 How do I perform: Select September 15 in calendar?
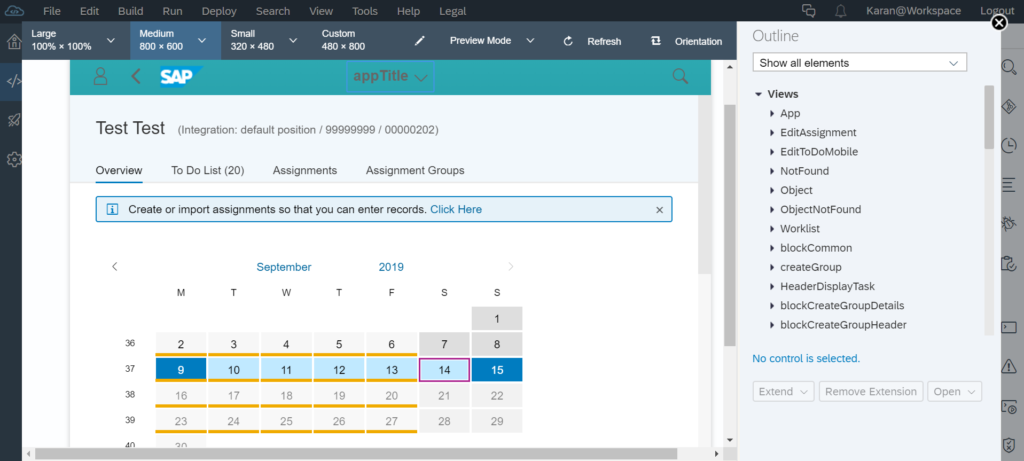point(497,370)
